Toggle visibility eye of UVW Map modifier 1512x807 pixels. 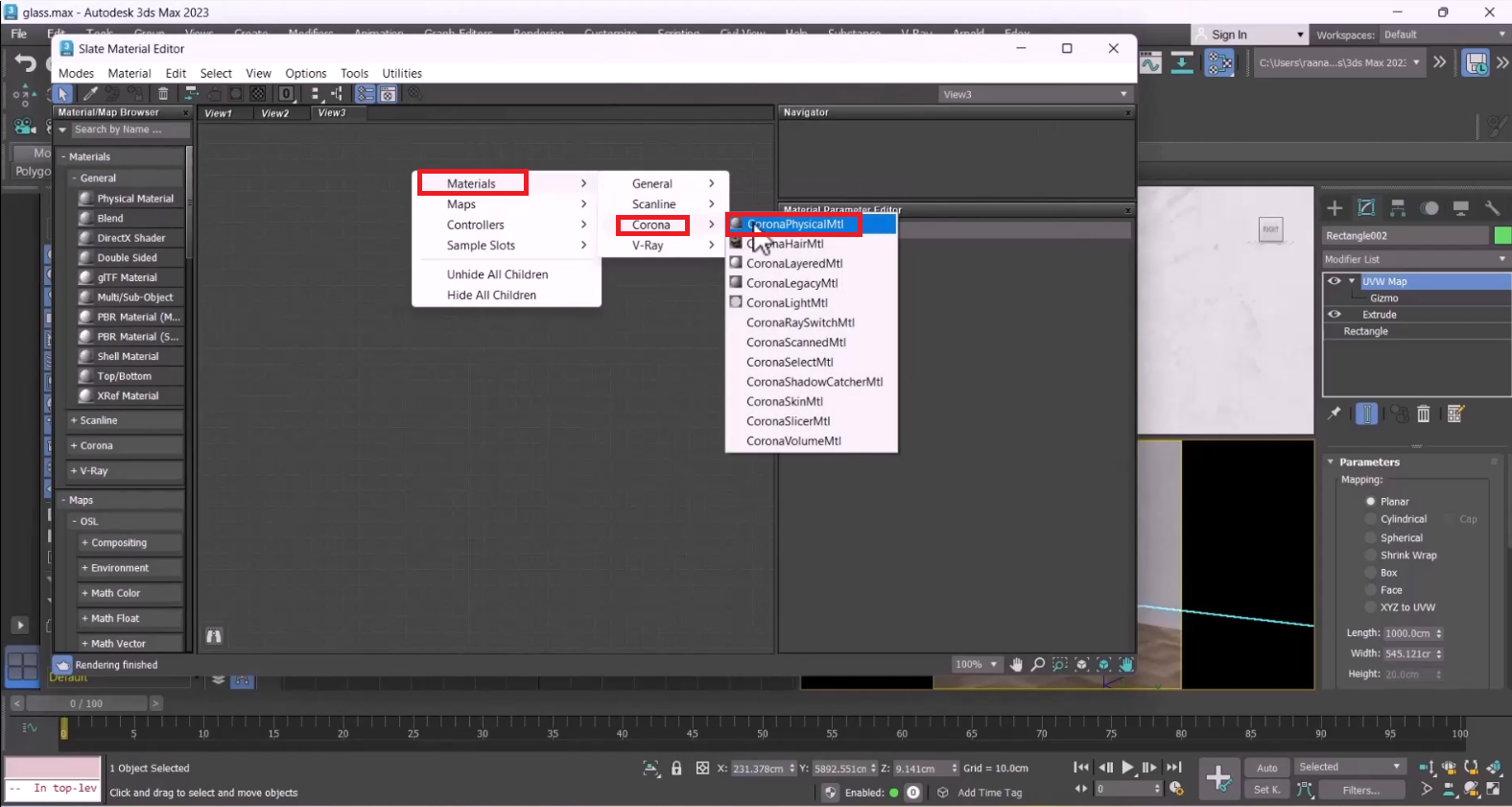pyautogui.click(x=1334, y=281)
